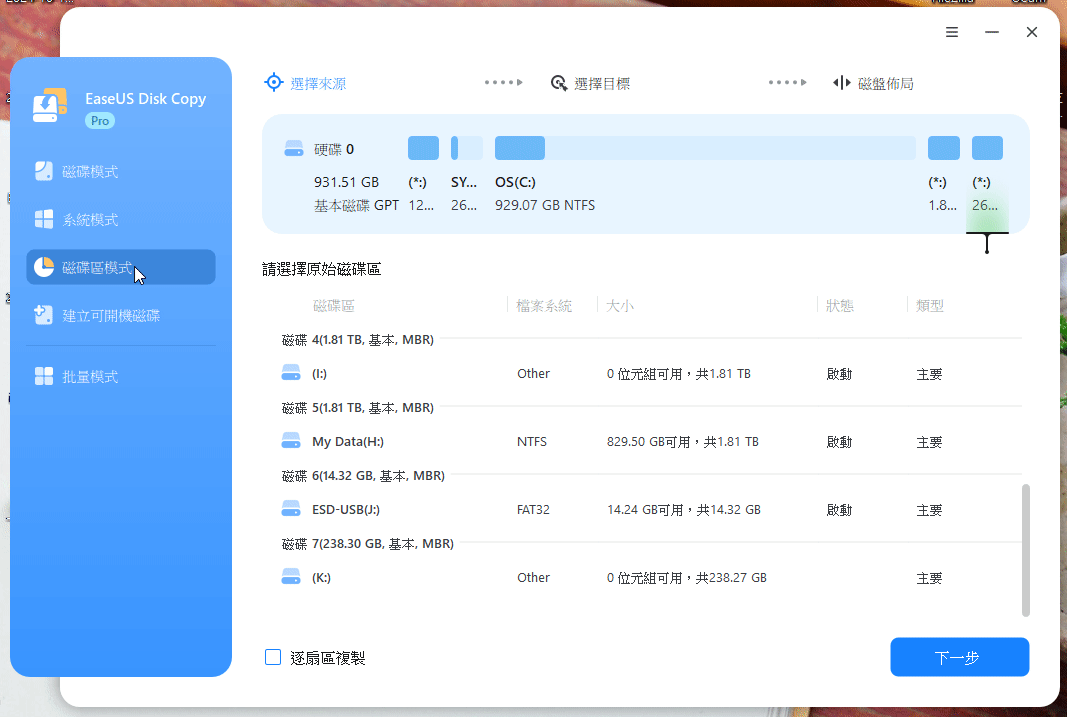Click the FAT32 file system cell
The height and width of the screenshot is (717, 1067).
[533, 510]
